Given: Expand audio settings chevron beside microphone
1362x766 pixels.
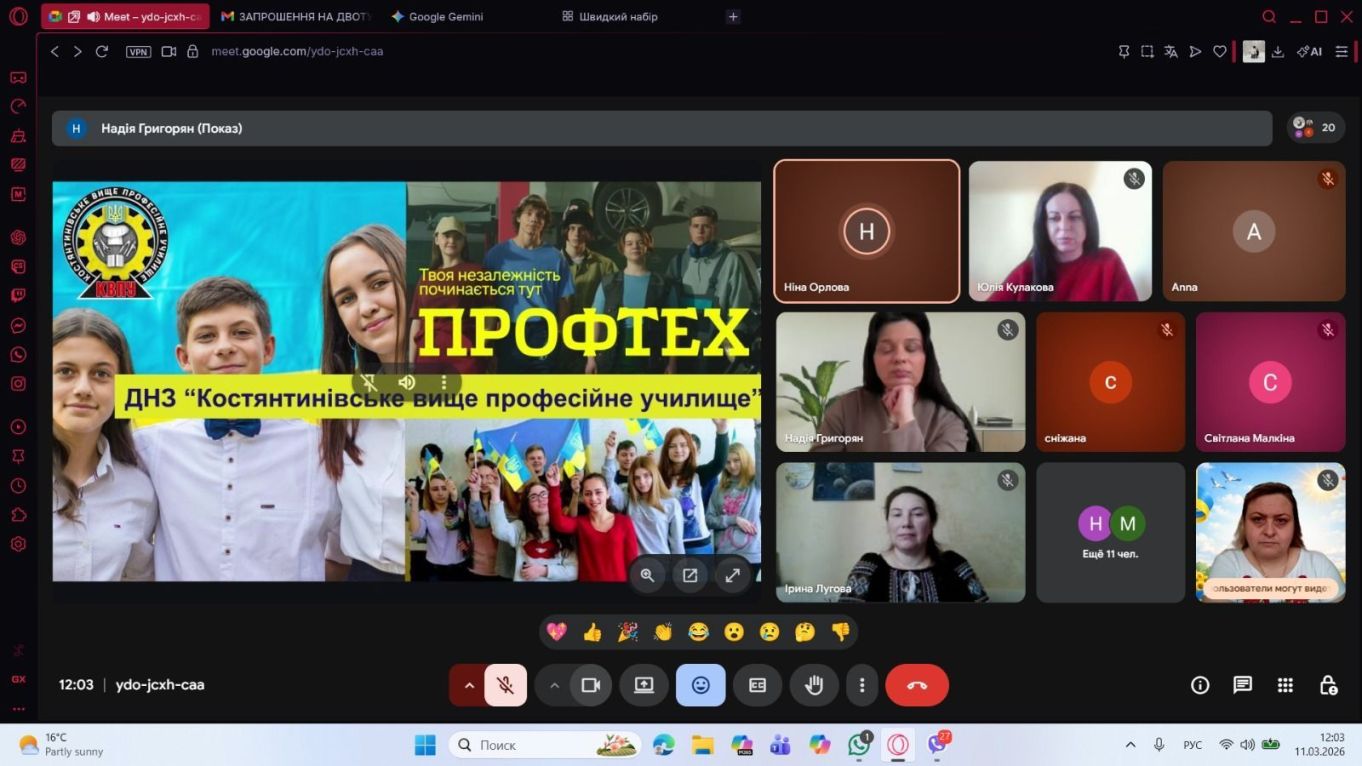Looking at the screenshot, I should click(468, 685).
